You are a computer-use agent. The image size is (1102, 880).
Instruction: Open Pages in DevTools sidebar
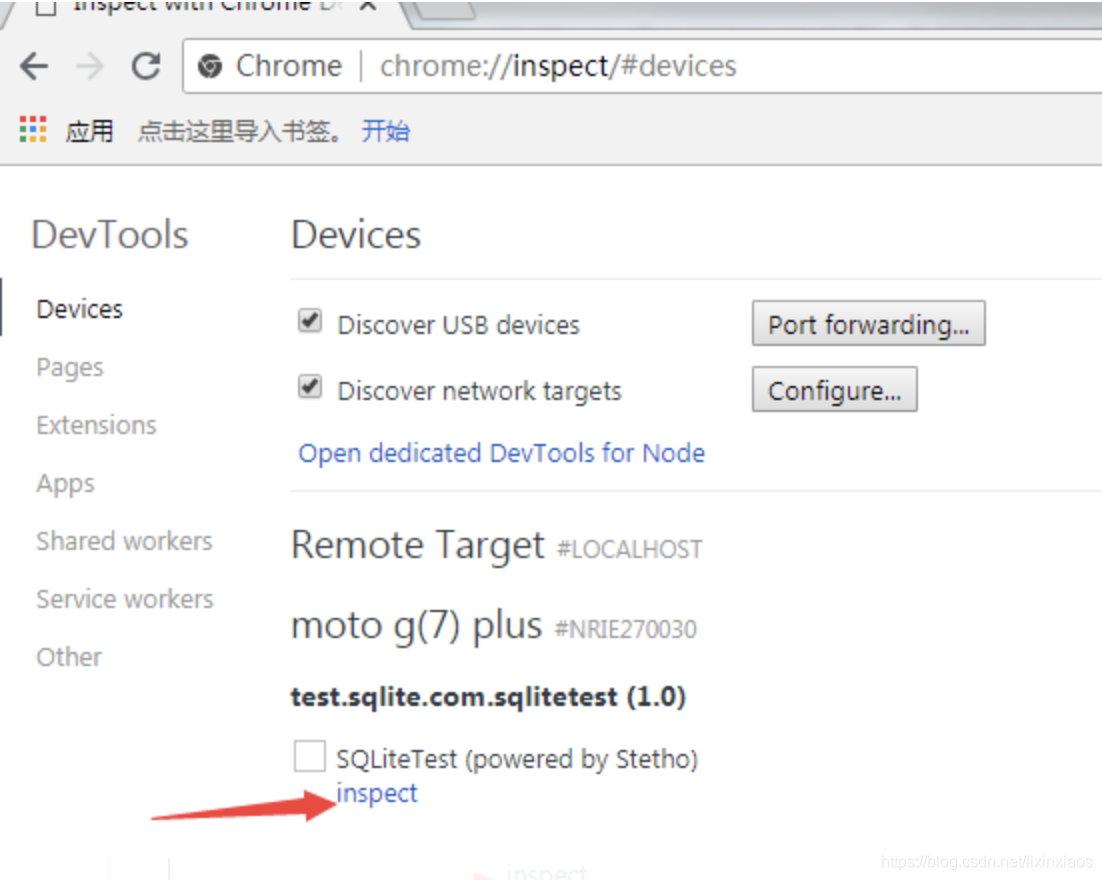pyautogui.click(x=70, y=368)
